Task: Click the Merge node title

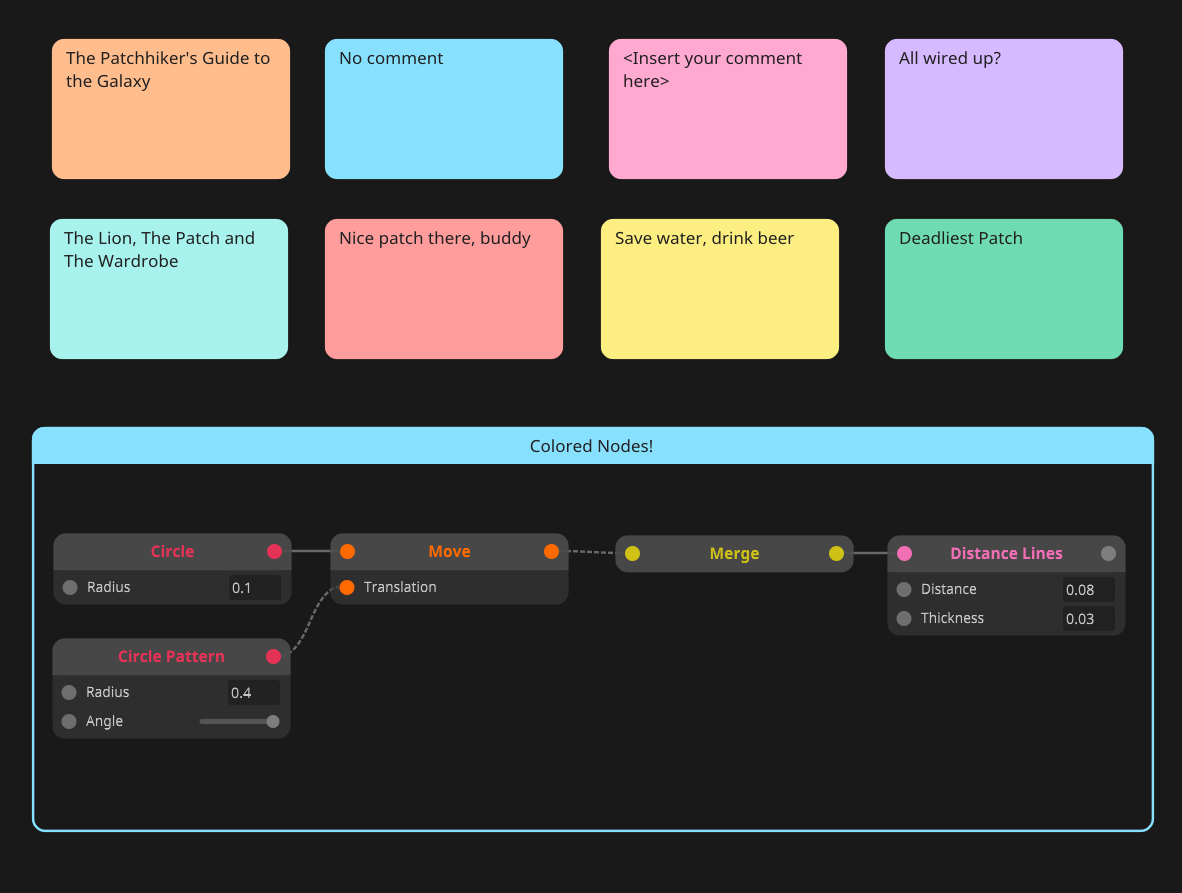Action: (734, 553)
